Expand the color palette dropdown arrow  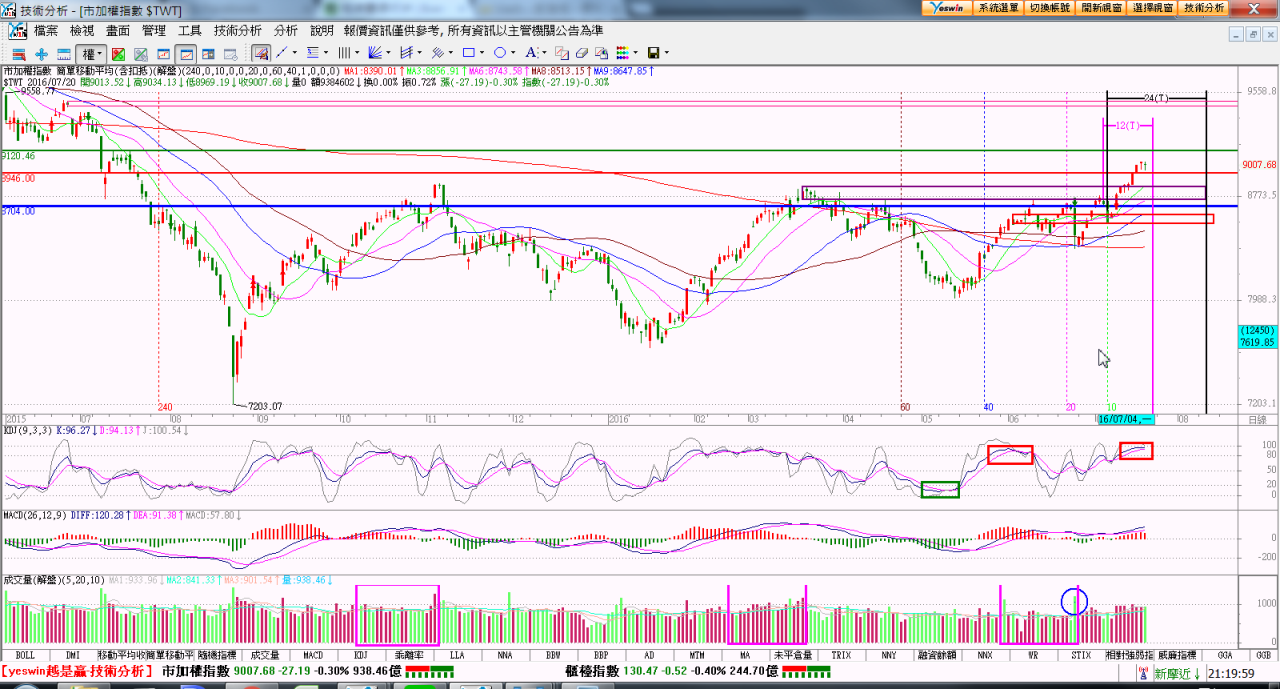coord(636,53)
